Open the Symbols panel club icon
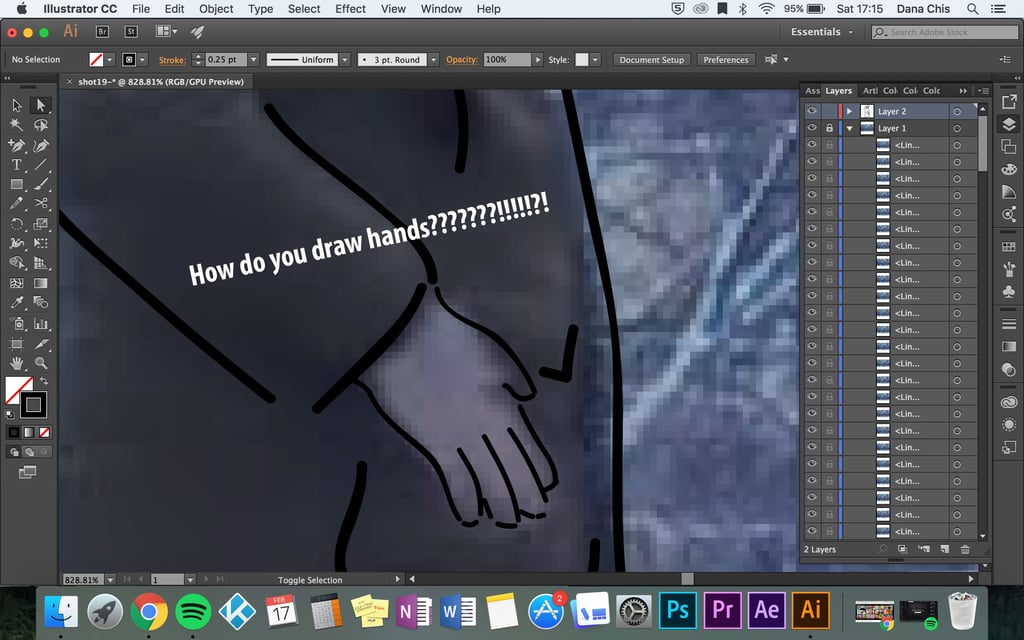Screen dimensions: 1024x640 [x=1008, y=291]
